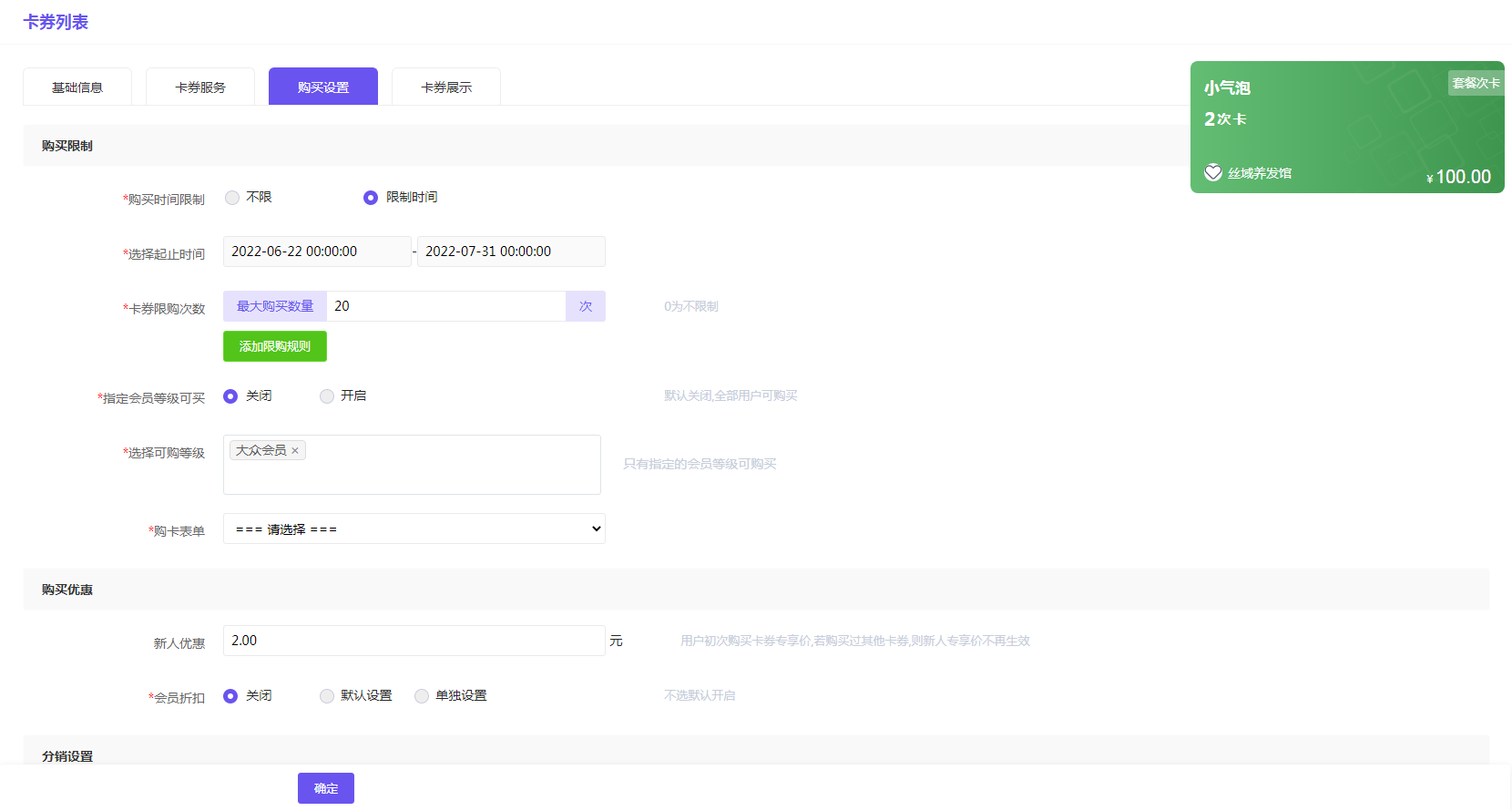Open the 购卡表单 dropdown
This screenshot has height=811, width=1512.
414,529
